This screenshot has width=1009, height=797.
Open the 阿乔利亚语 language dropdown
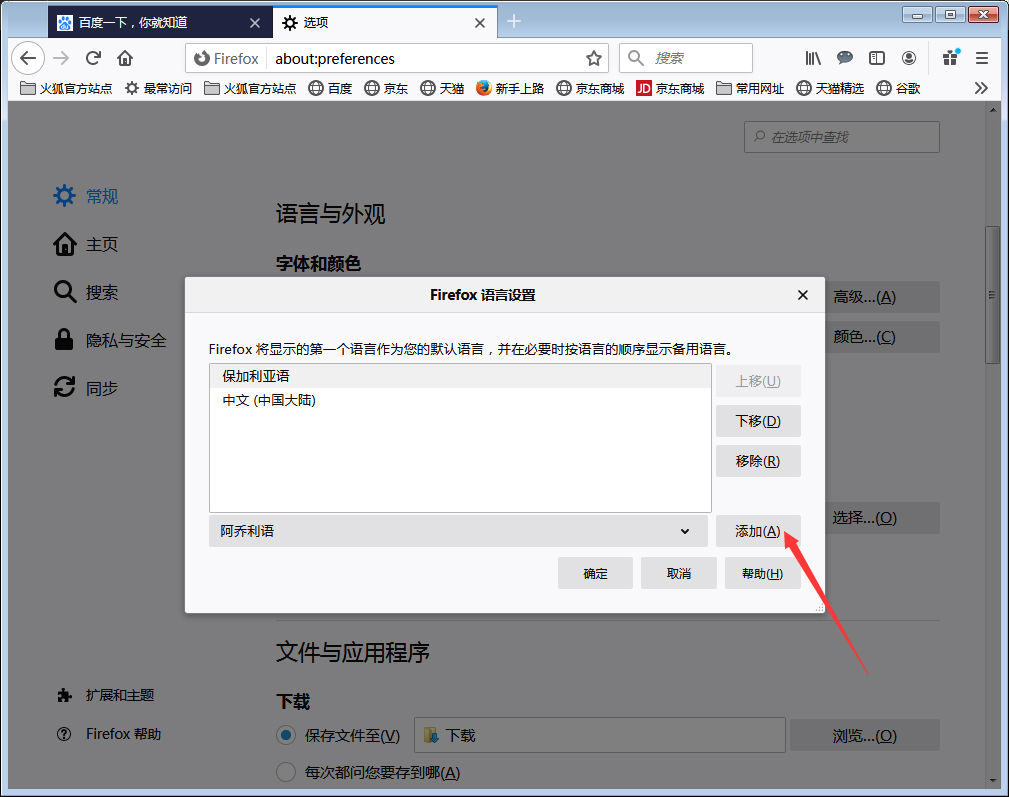(458, 531)
